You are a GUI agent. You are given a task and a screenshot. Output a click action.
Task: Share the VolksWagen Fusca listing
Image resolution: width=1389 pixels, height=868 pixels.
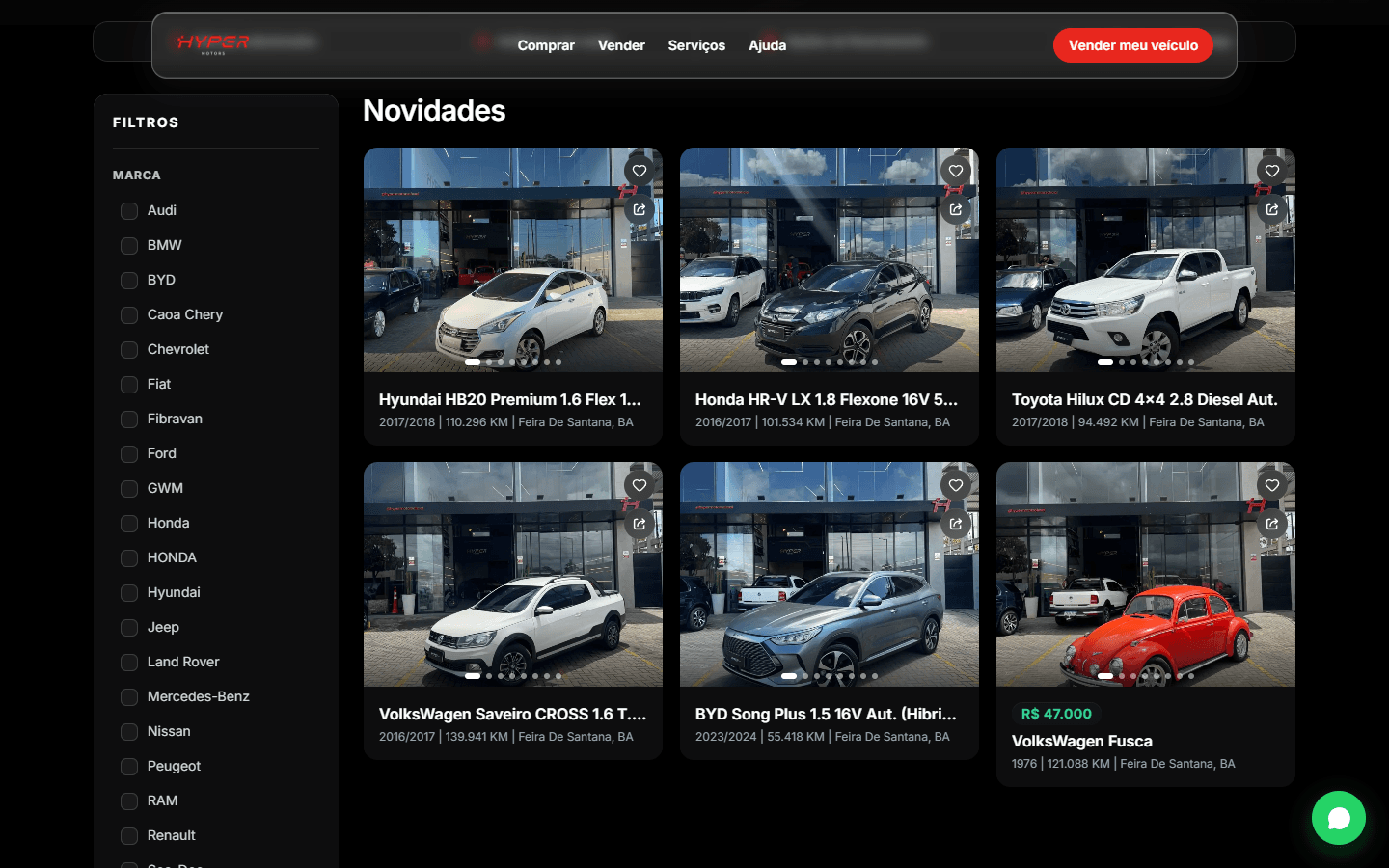pos(1272,524)
